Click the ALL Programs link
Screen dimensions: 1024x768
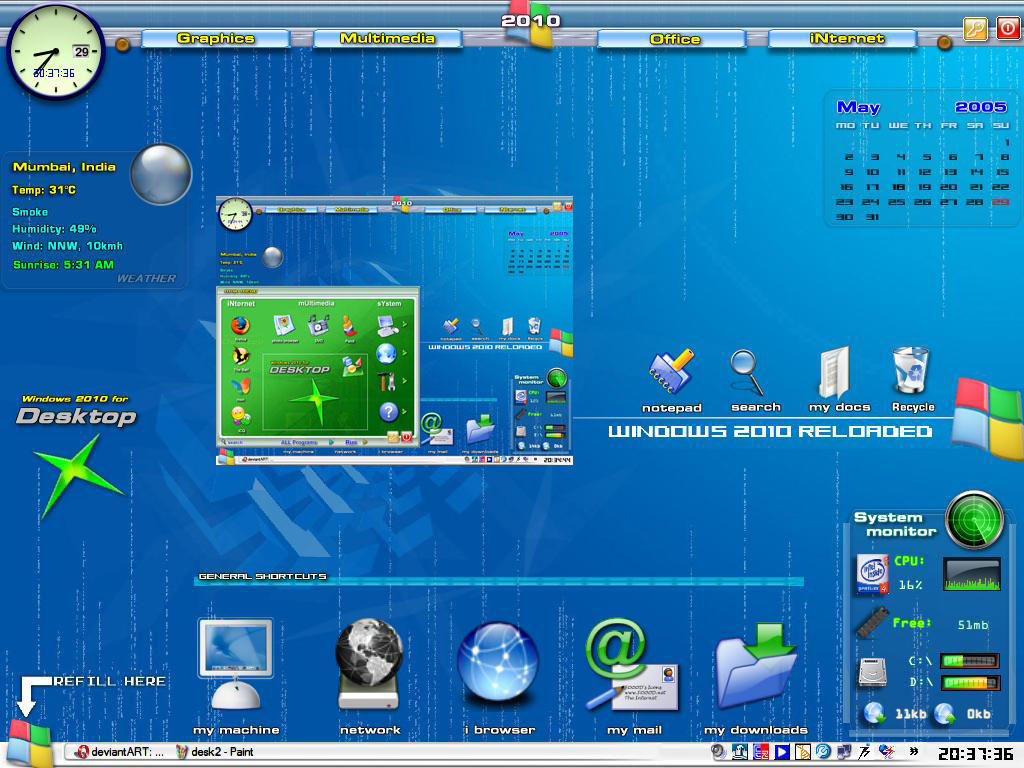point(299,440)
